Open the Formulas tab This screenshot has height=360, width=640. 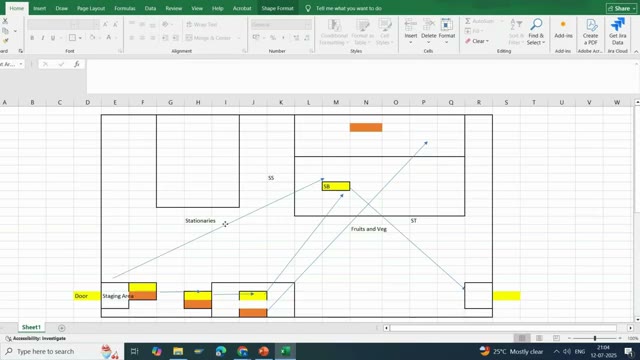pyautogui.click(x=124, y=8)
